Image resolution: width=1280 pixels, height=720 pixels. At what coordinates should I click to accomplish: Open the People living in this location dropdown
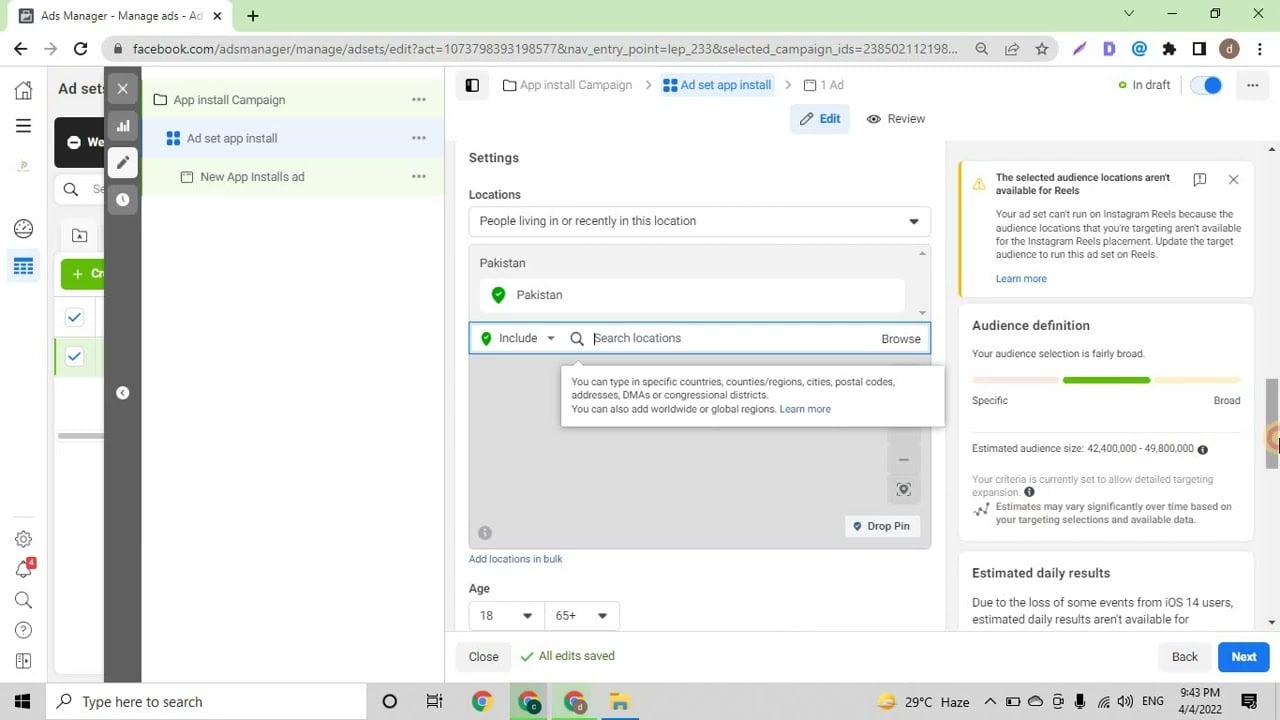(699, 221)
